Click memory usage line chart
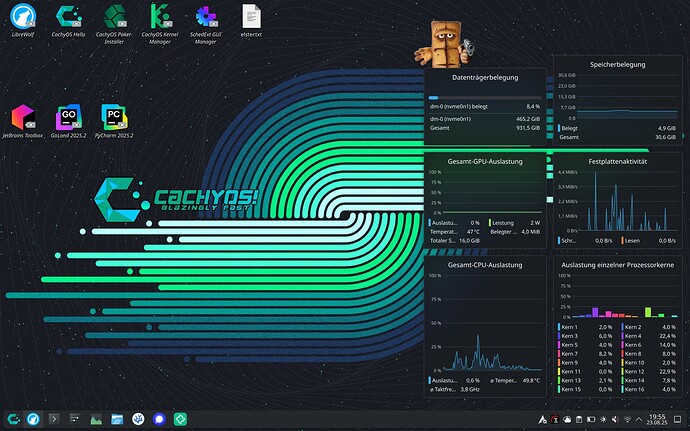 pyautogui.click(x=627, y=97)
